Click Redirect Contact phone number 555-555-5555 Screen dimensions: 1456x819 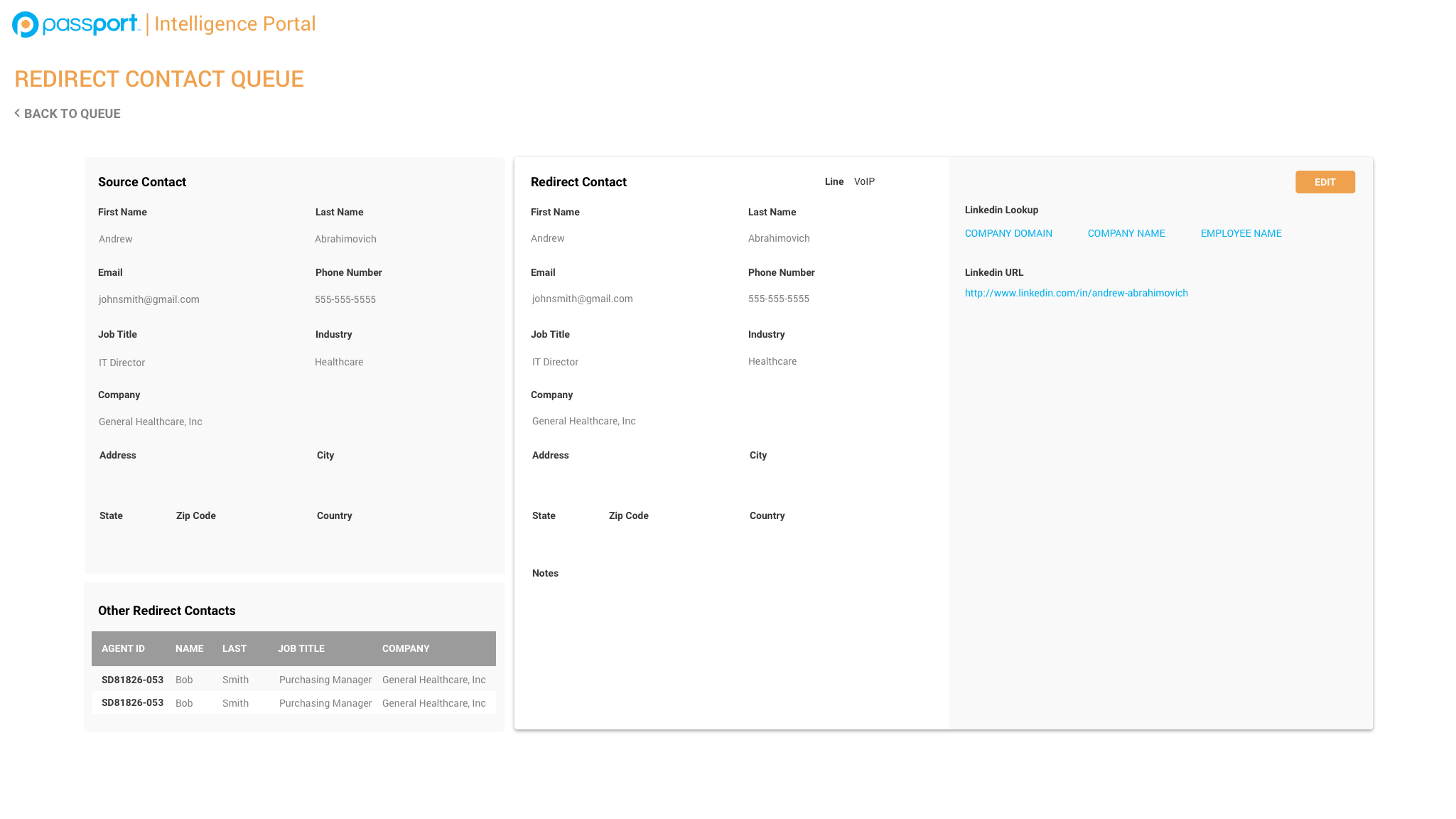(x=778, y=299)
